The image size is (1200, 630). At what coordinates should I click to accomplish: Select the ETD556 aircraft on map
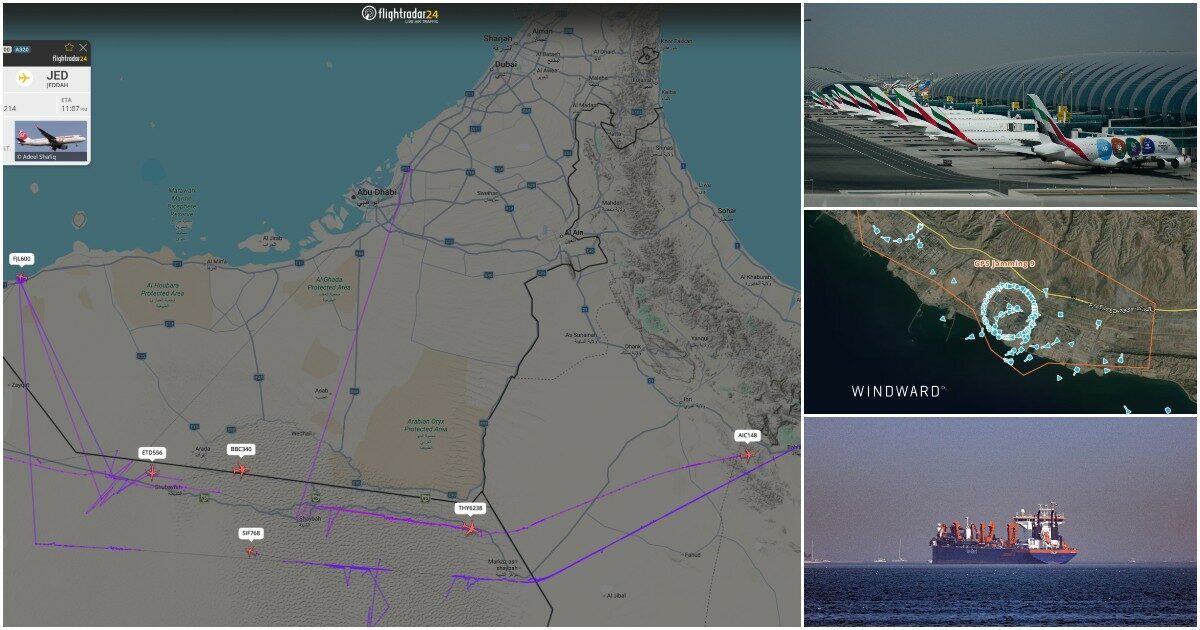[153, 472]
